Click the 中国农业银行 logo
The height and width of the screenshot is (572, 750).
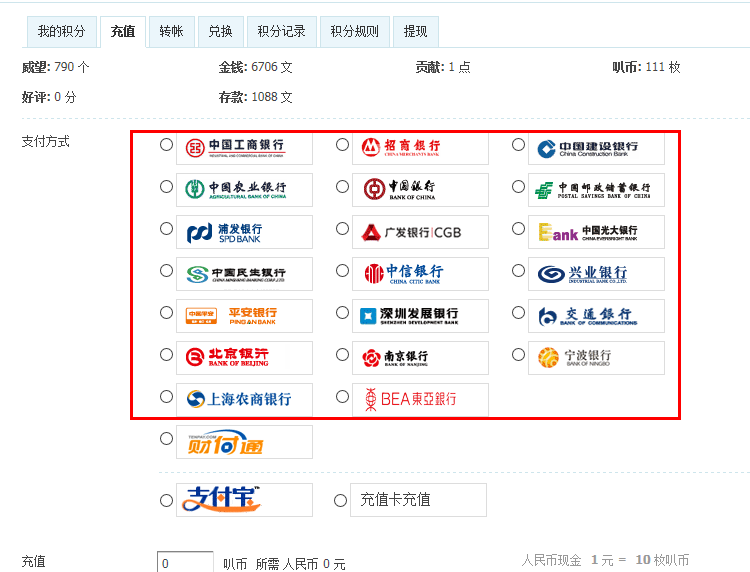coord(244,190)
